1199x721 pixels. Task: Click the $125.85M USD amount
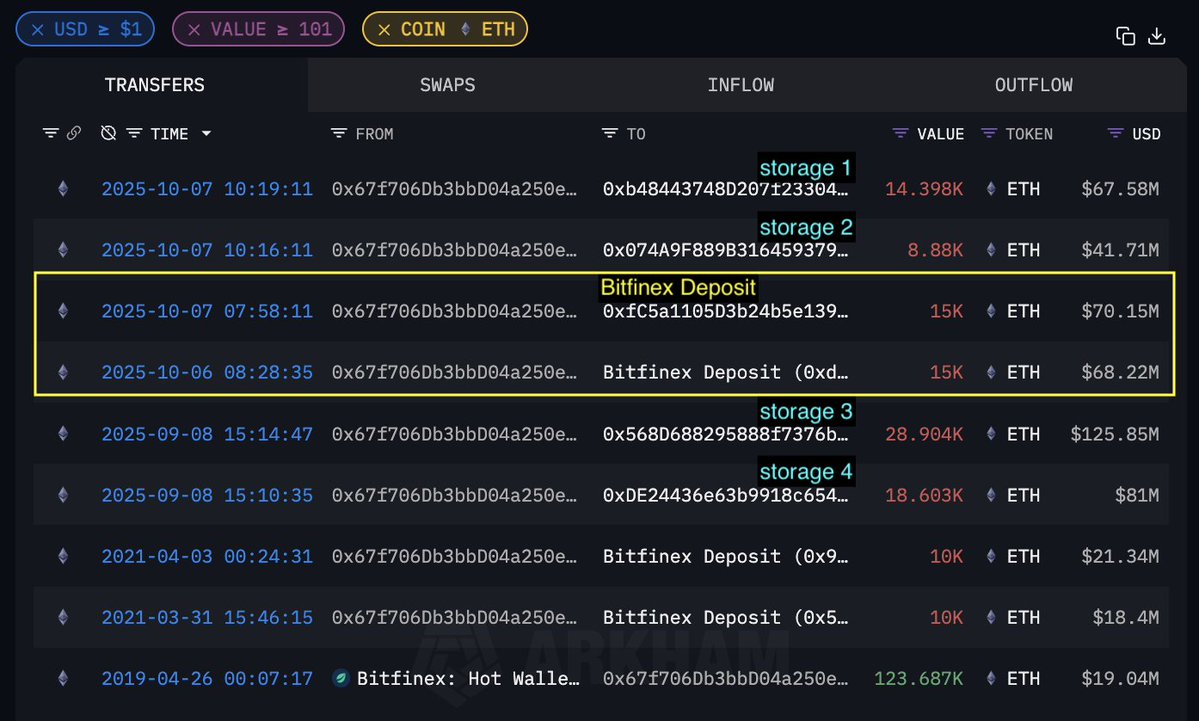click(x=1114, y=434)
